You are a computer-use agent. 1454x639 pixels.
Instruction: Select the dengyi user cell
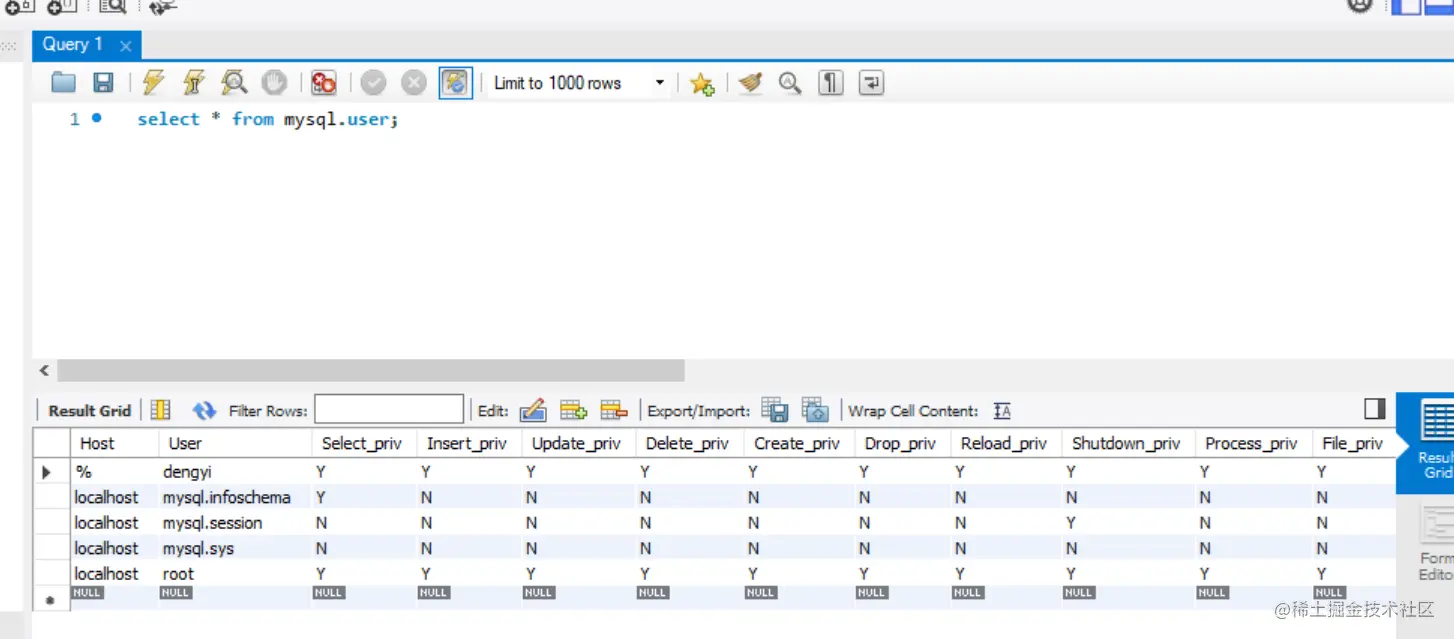coord(235,471)
